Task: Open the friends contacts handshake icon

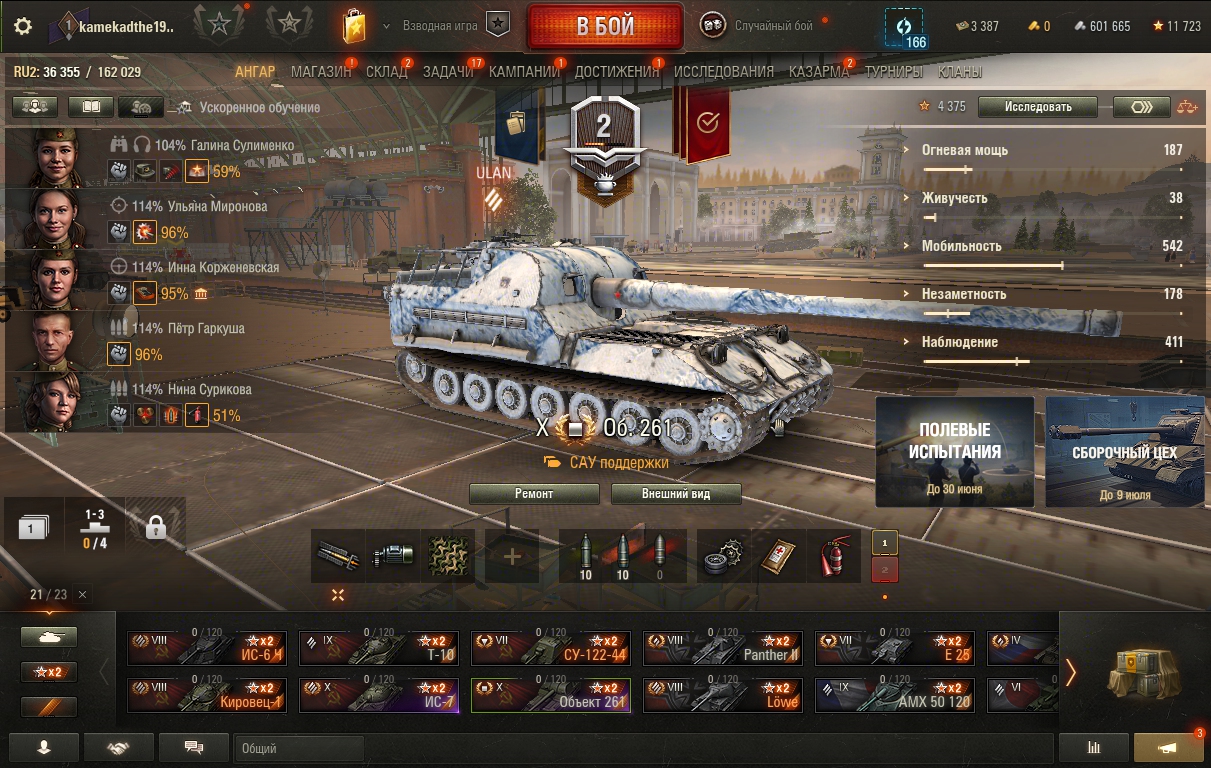Action: click(x=119, y=747)
